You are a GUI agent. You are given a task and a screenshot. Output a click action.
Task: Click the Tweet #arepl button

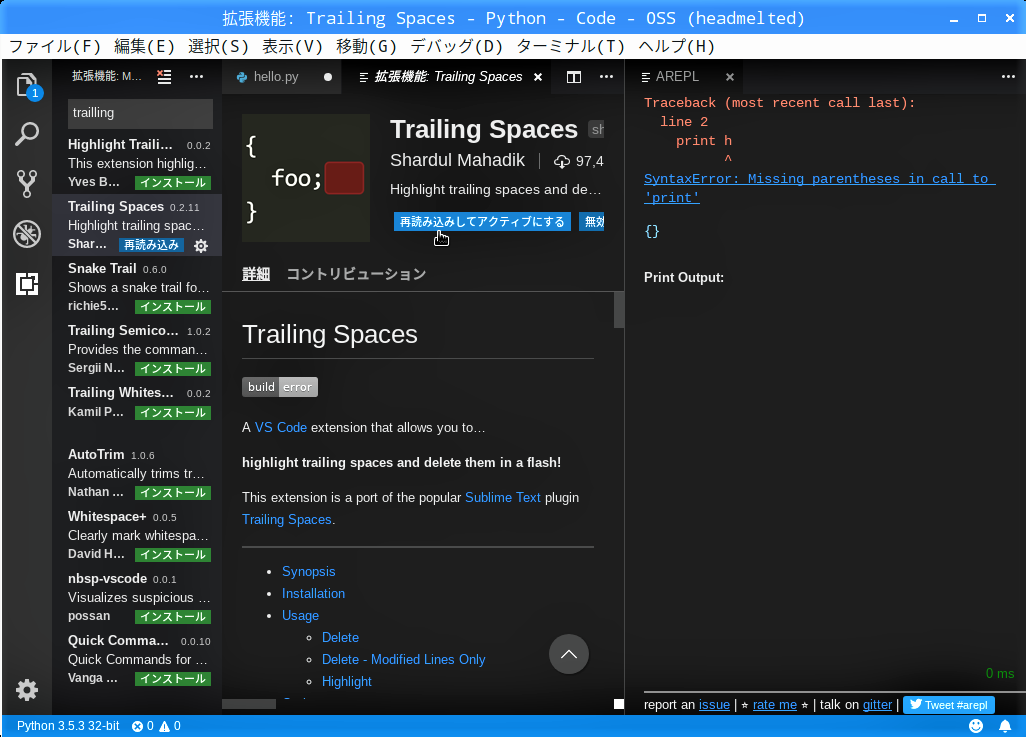(949, 705)
